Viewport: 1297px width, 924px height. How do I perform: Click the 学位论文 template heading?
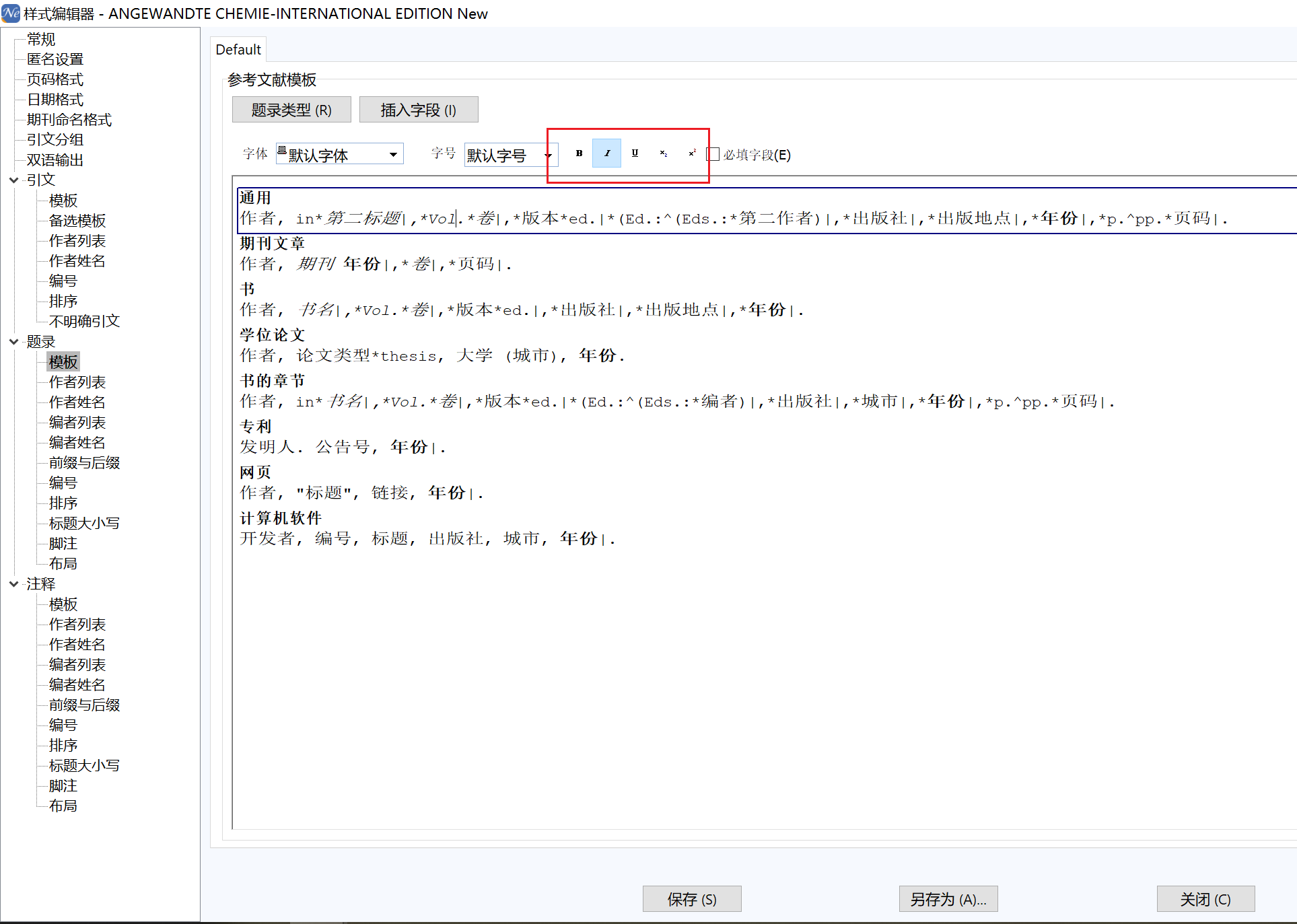point(272,335)
